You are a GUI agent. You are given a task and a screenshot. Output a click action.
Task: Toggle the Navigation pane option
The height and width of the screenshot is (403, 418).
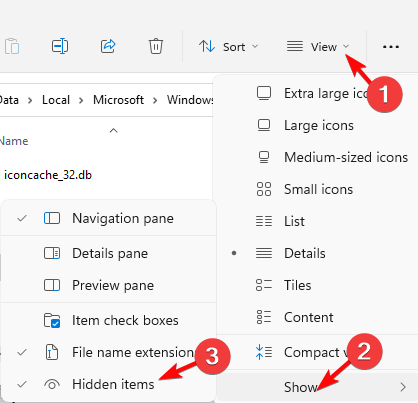pyautogui.click(x=109, y=218)
